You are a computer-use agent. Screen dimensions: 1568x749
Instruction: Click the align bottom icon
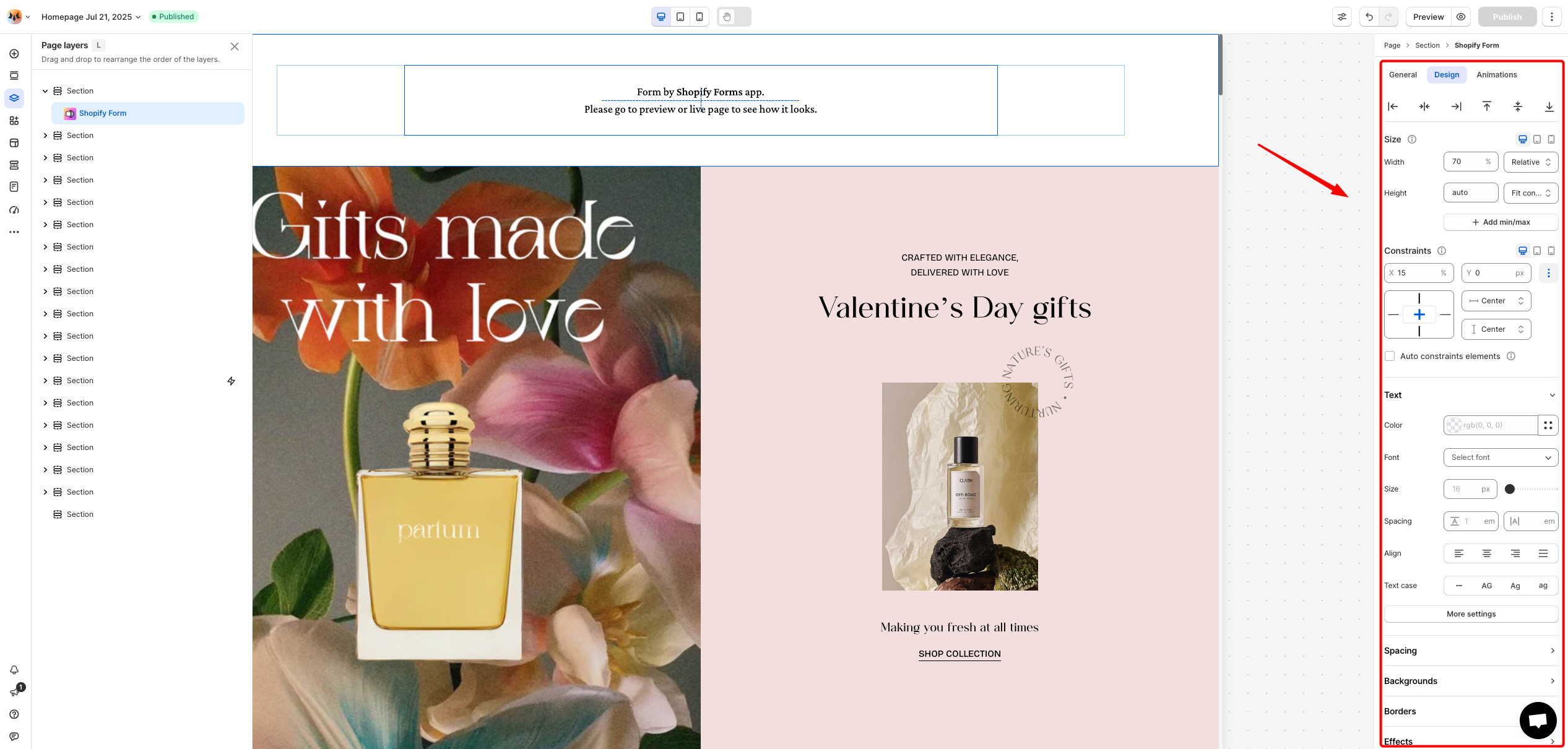[x=1549, y=106]
